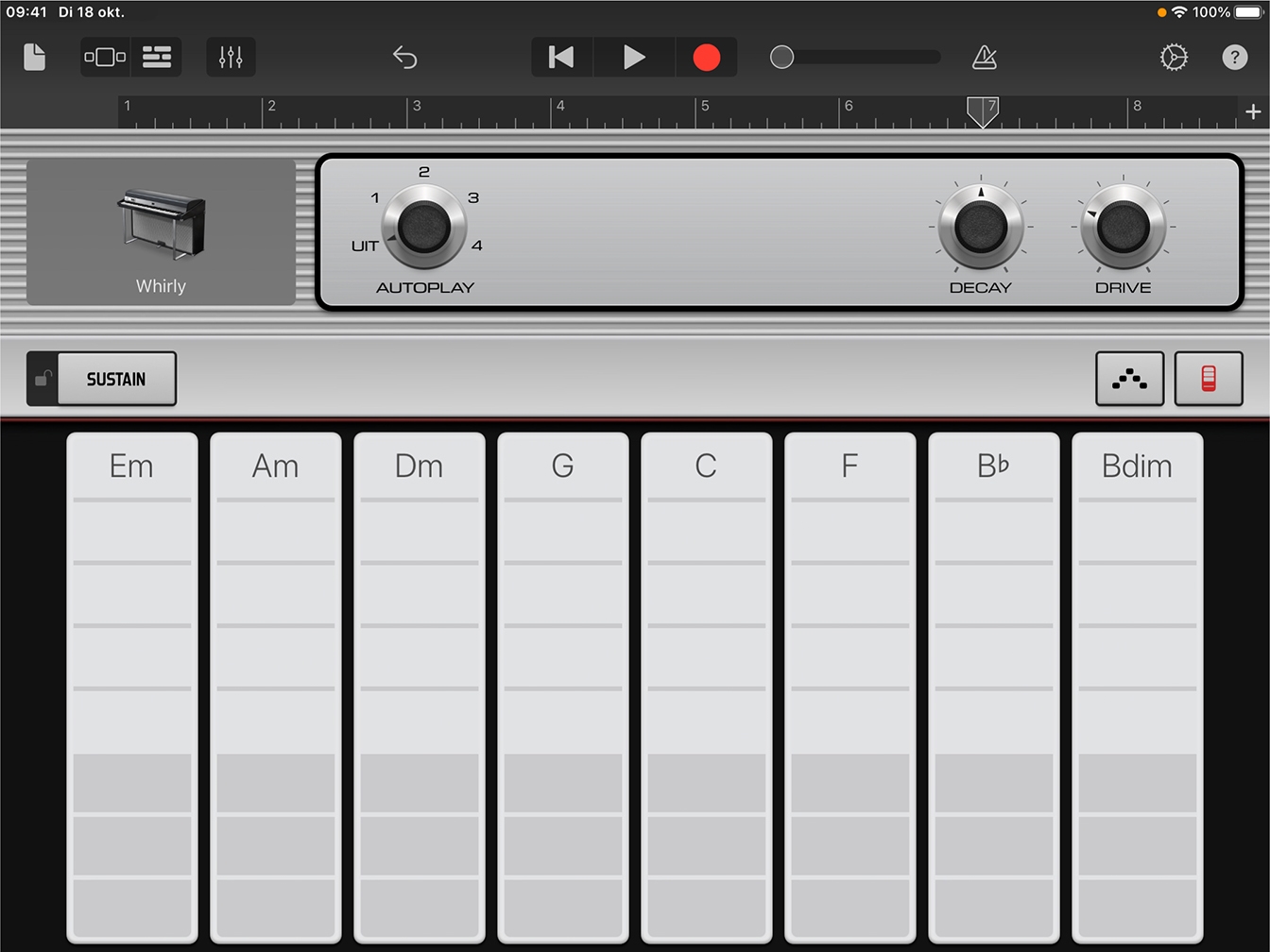Screen dimensions: 1270x952
Task: Click the master volume slider
Action: [855, 57]
